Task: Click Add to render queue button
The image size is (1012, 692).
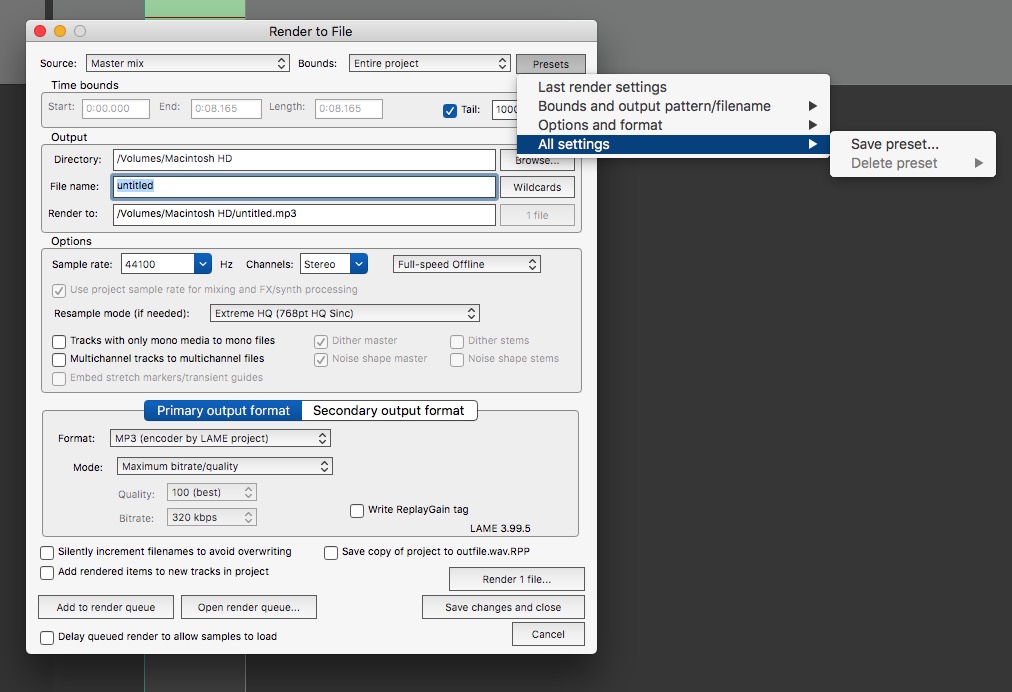Action: click(x=106, y=607)
